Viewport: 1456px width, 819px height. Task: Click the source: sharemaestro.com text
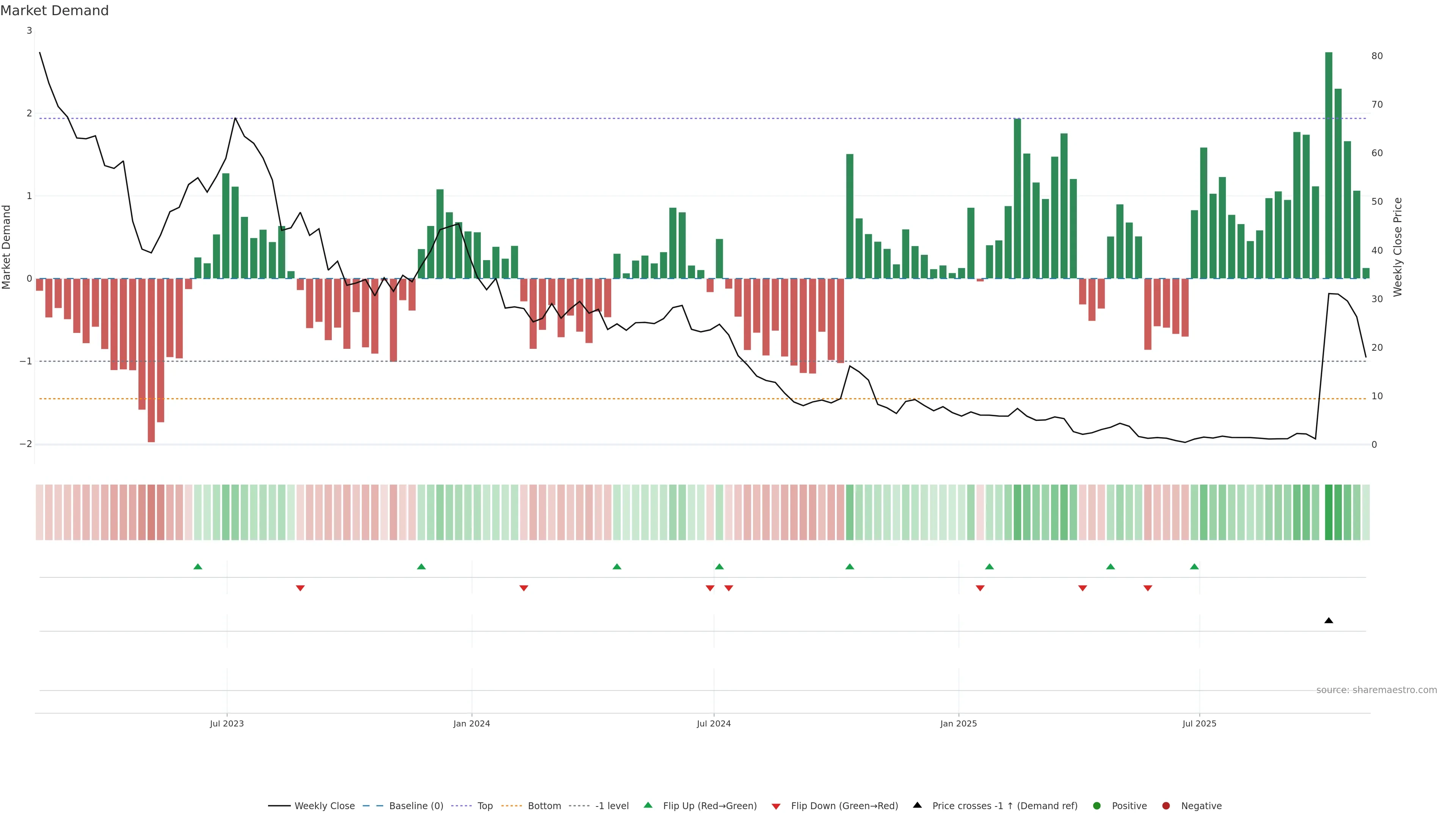click(x=1376, y=690)
